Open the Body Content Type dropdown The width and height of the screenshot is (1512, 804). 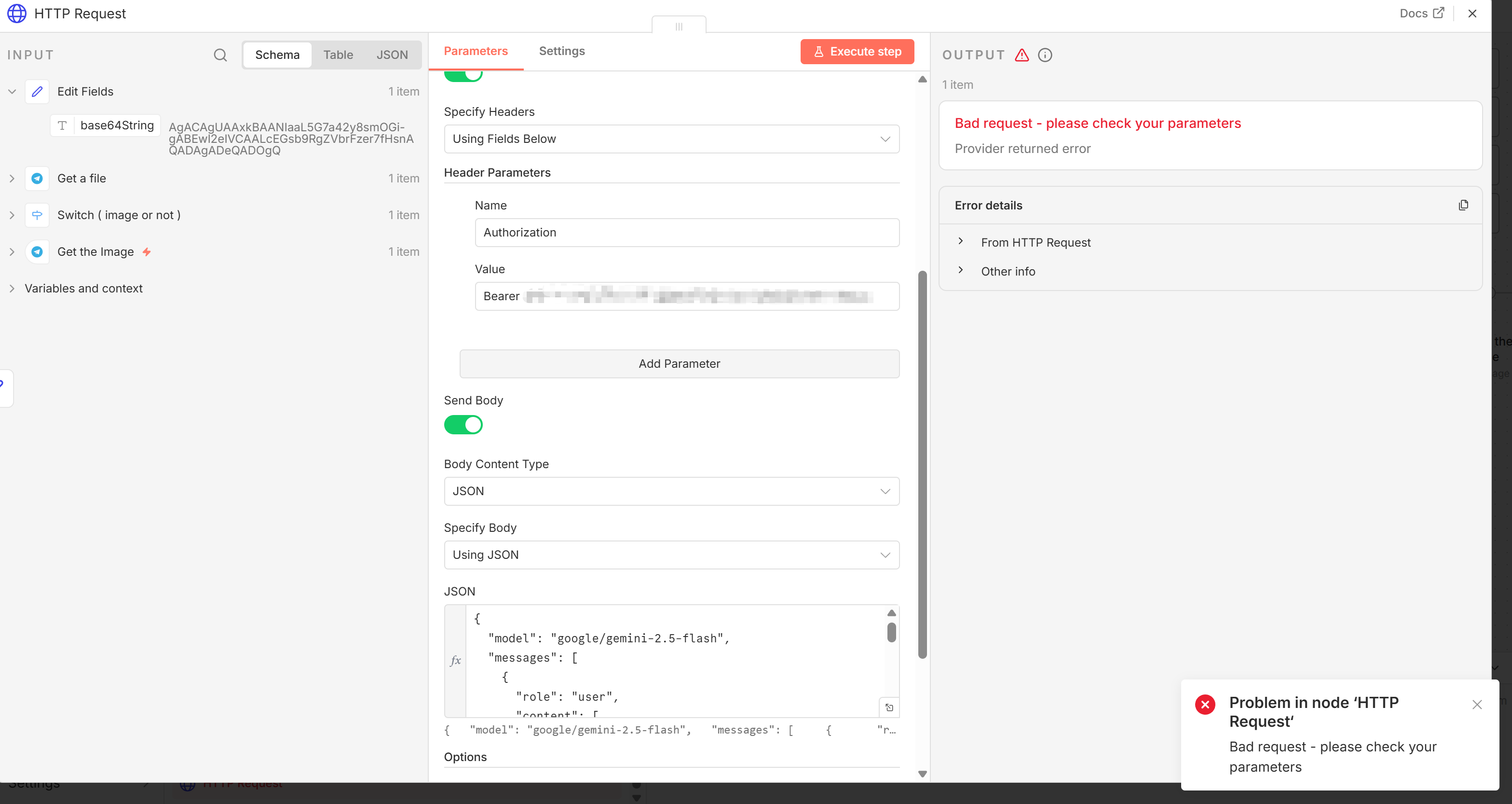tap(671, 491)
